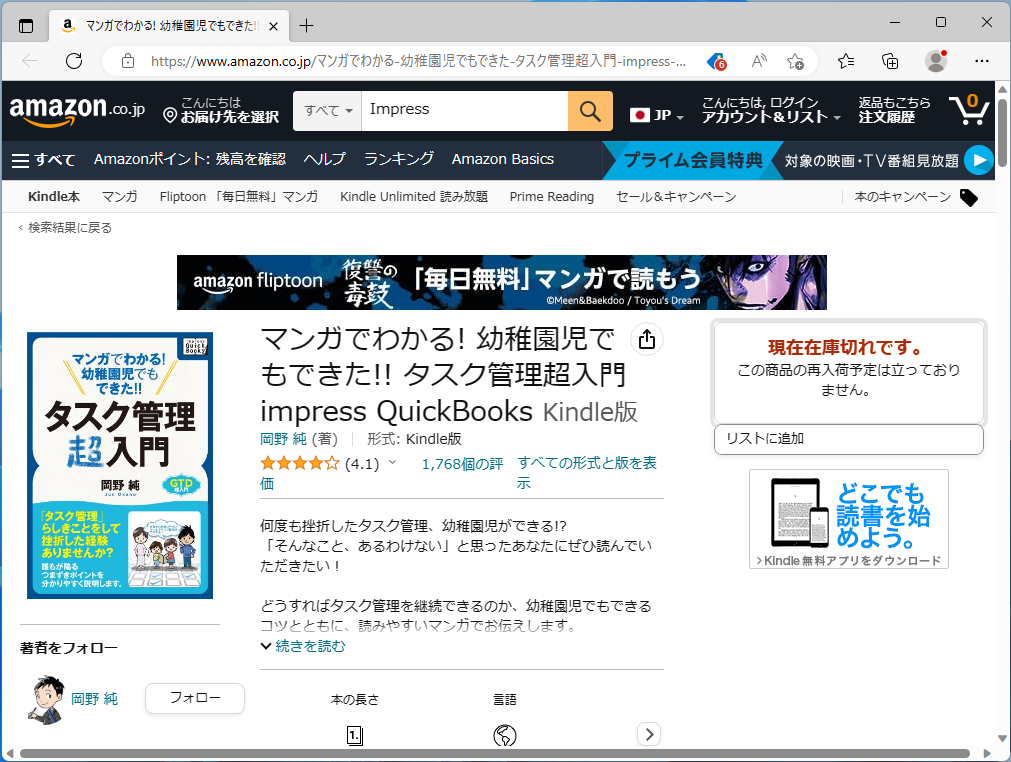The image size is (1011, 762).
Task: Play the プライム video promo banner arrow
Action: coord(978,159)
